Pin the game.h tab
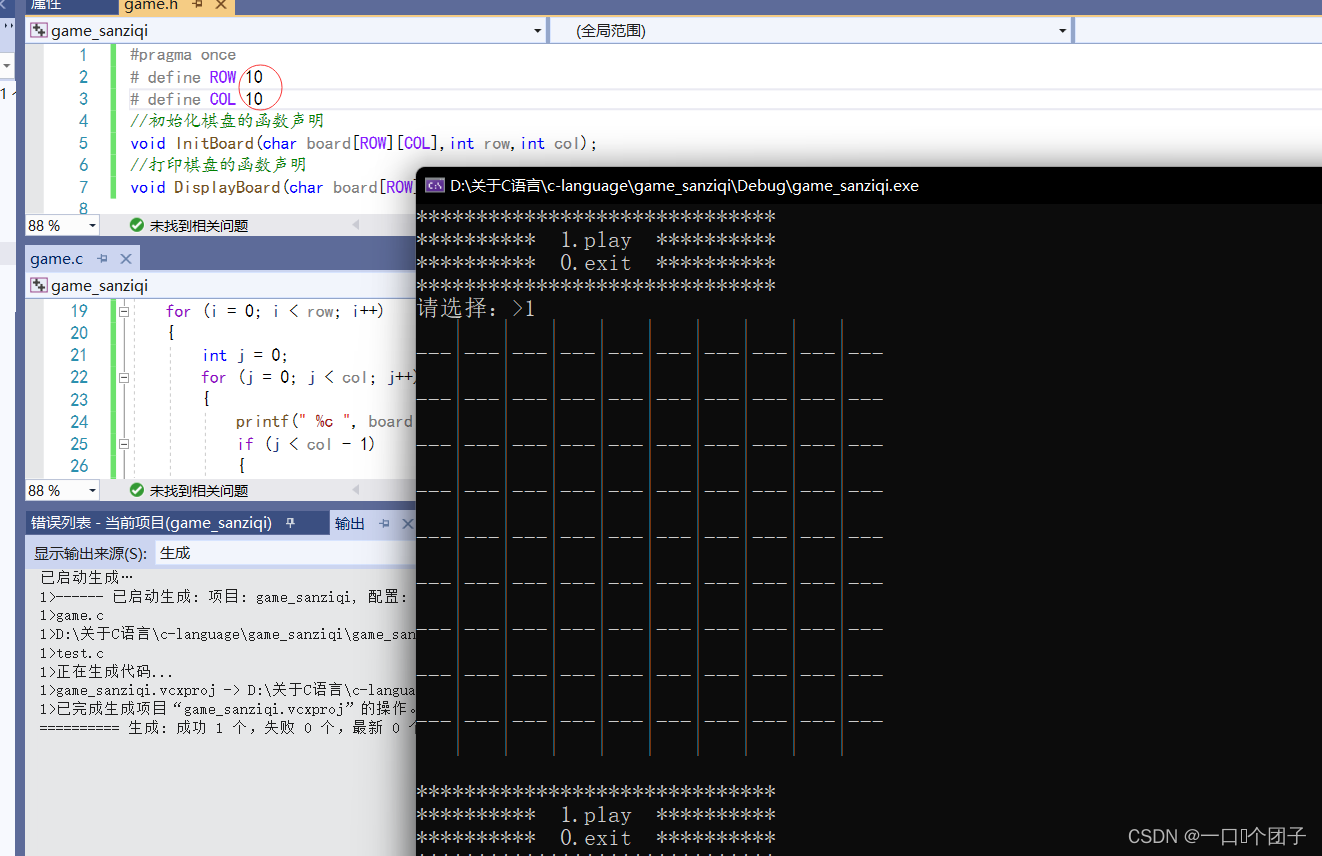This screenshot has height=856, width=1322. (197, 6)
